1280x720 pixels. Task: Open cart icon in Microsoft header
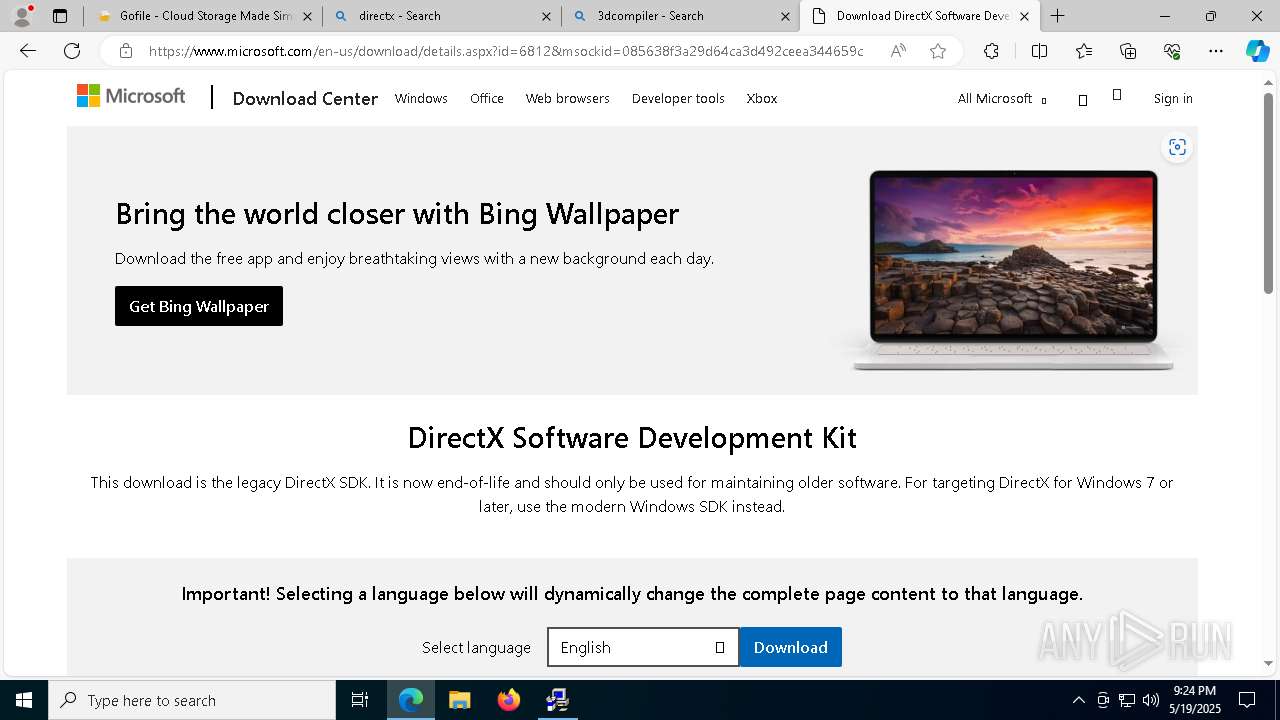click(x=1117, y=95)
